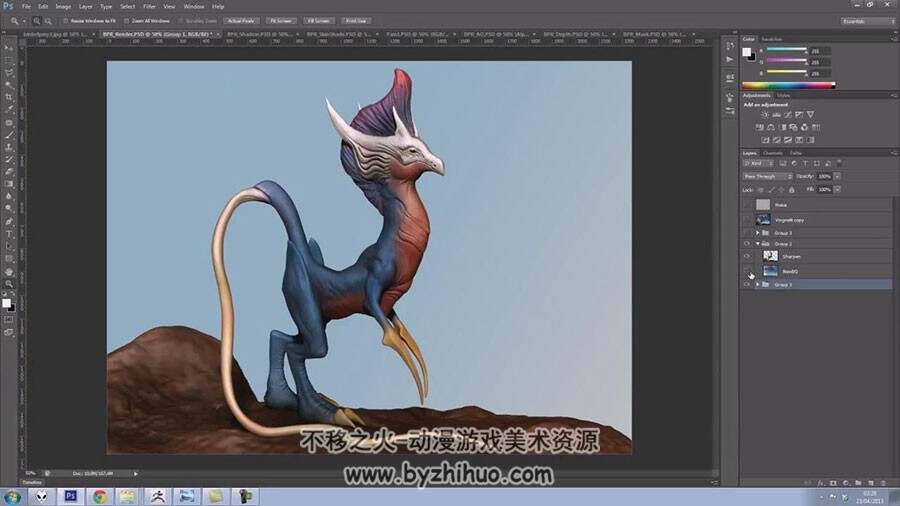Click foreground color swatch in Color panel
The width and height of the screenshot is (900, 506).
[x=746, y=52]
